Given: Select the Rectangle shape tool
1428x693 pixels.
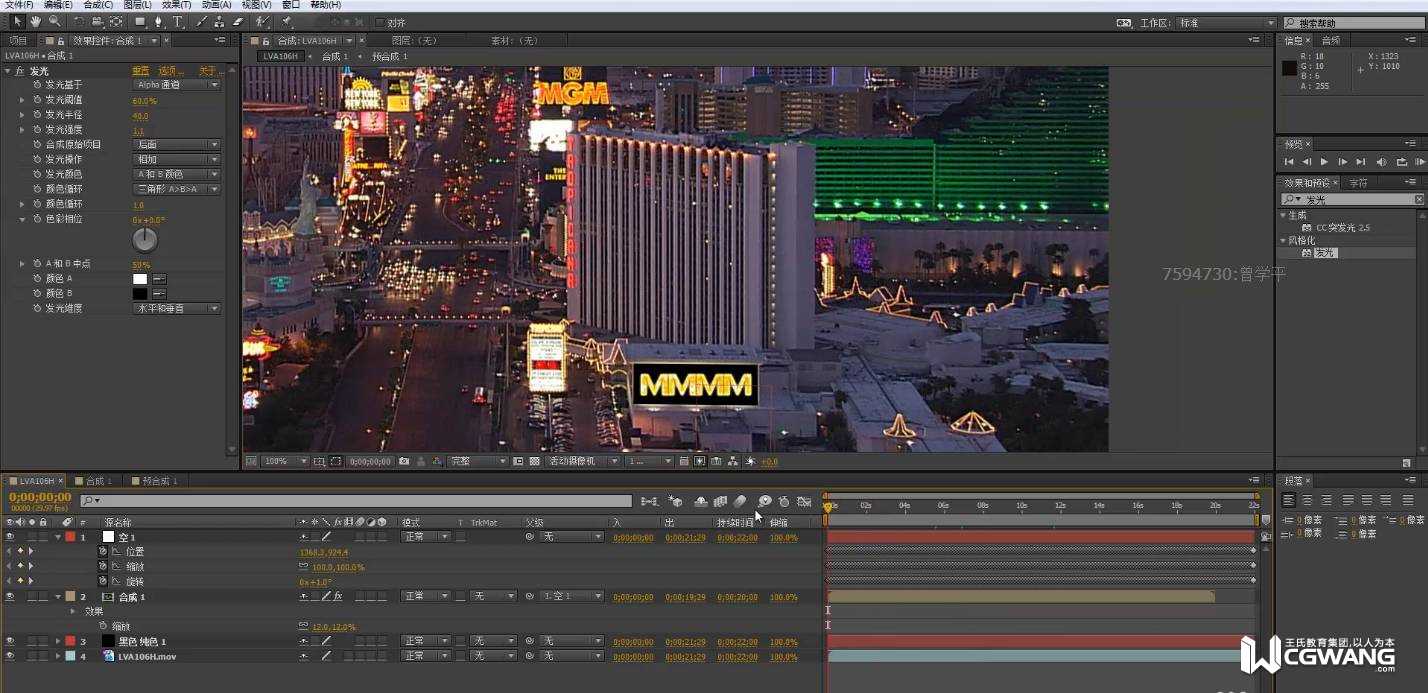Looking at the screenshot, I should click(x=140, y=21).
